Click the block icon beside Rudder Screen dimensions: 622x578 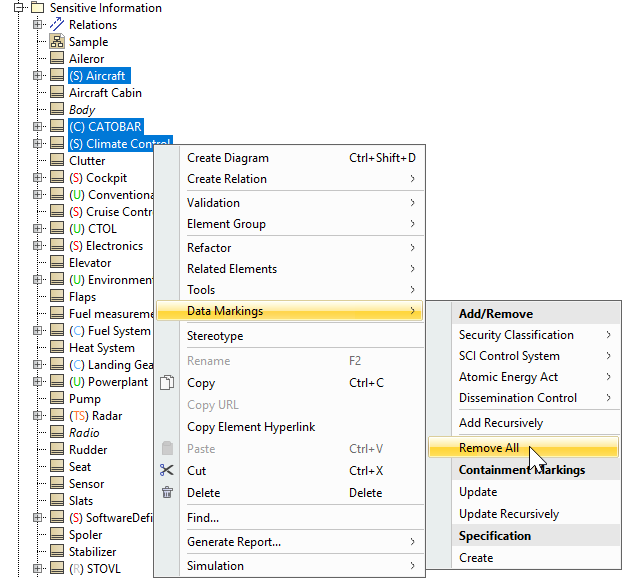tap(57, 449)
